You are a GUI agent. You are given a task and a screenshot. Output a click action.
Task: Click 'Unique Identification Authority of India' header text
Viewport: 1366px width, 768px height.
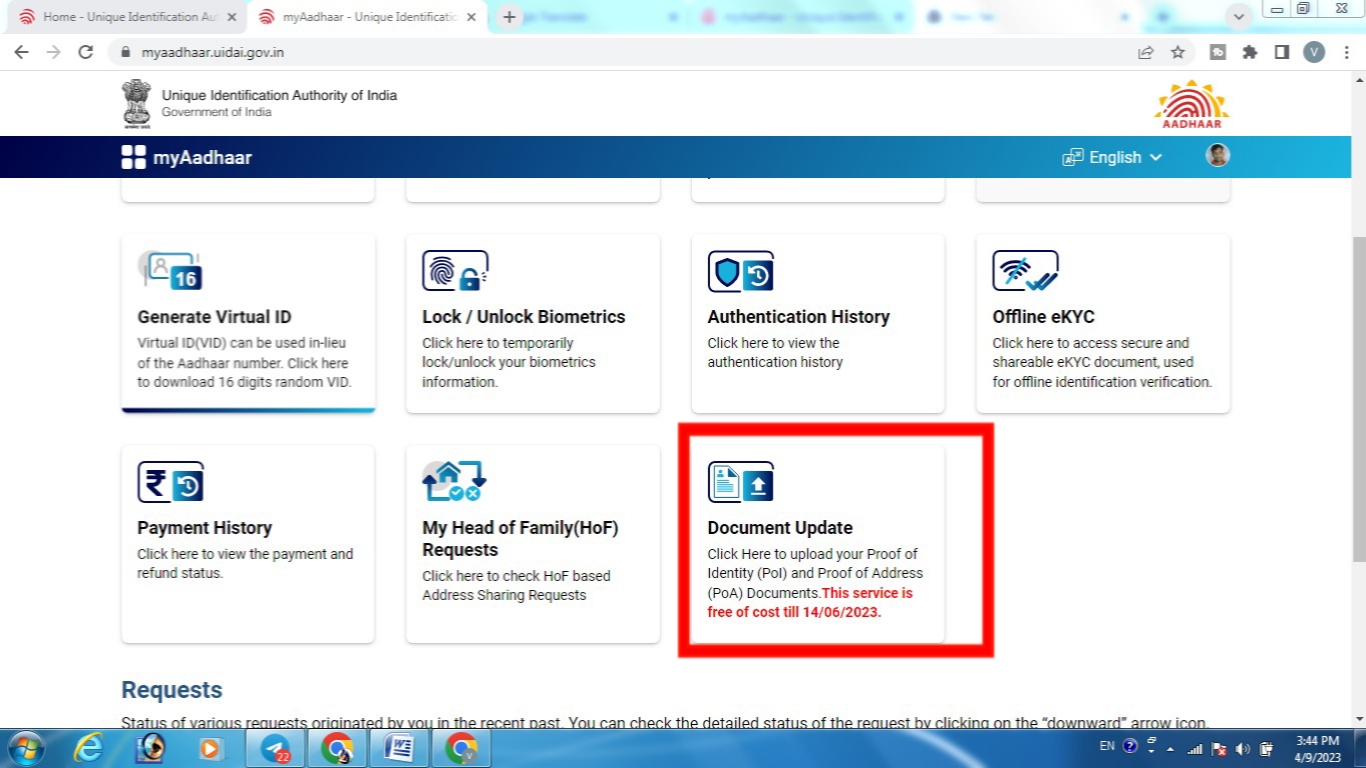pos(279,96)
